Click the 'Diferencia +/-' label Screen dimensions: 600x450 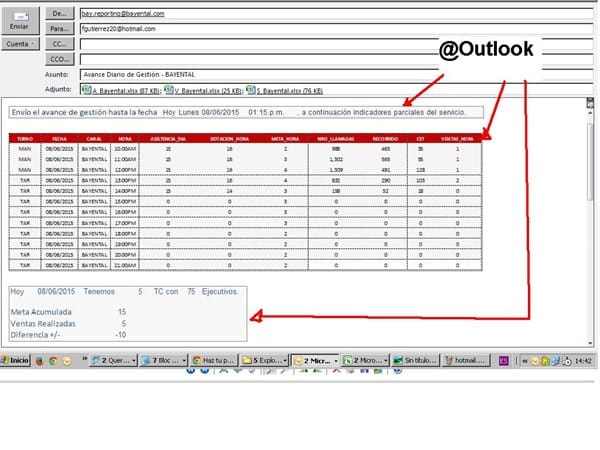35,335
